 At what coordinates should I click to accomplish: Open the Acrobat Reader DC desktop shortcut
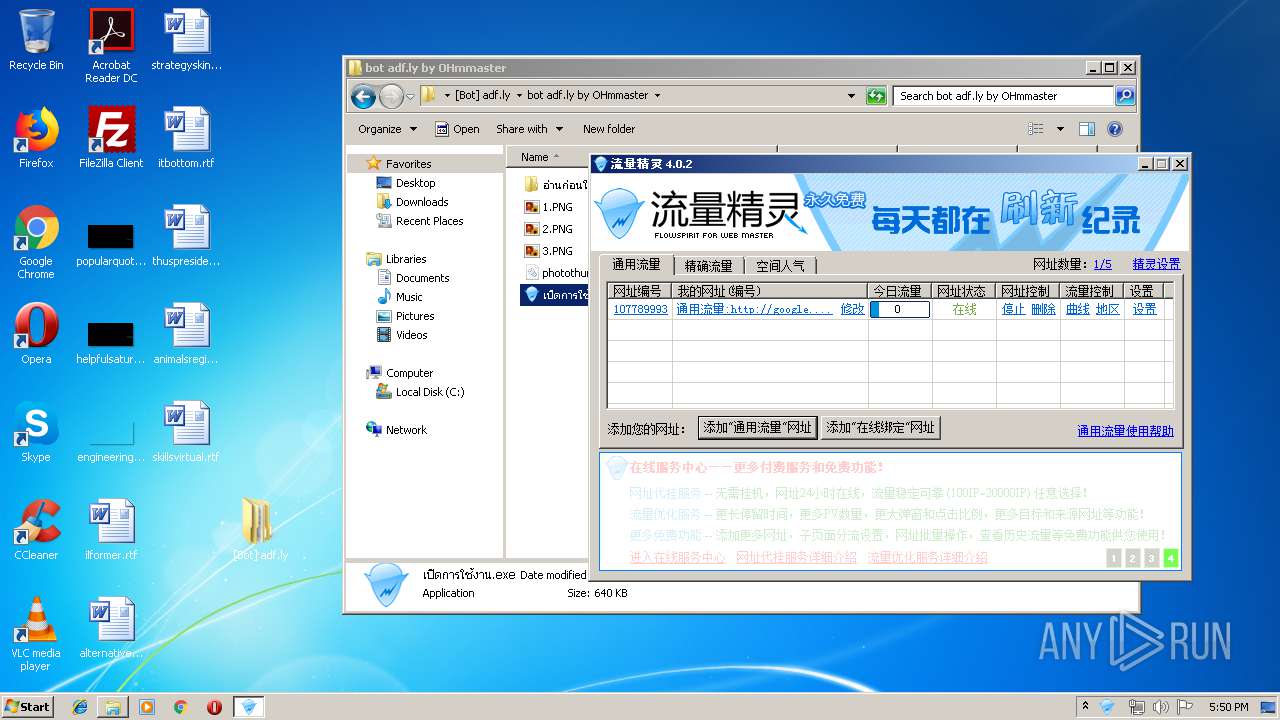[x=111, y=45]
